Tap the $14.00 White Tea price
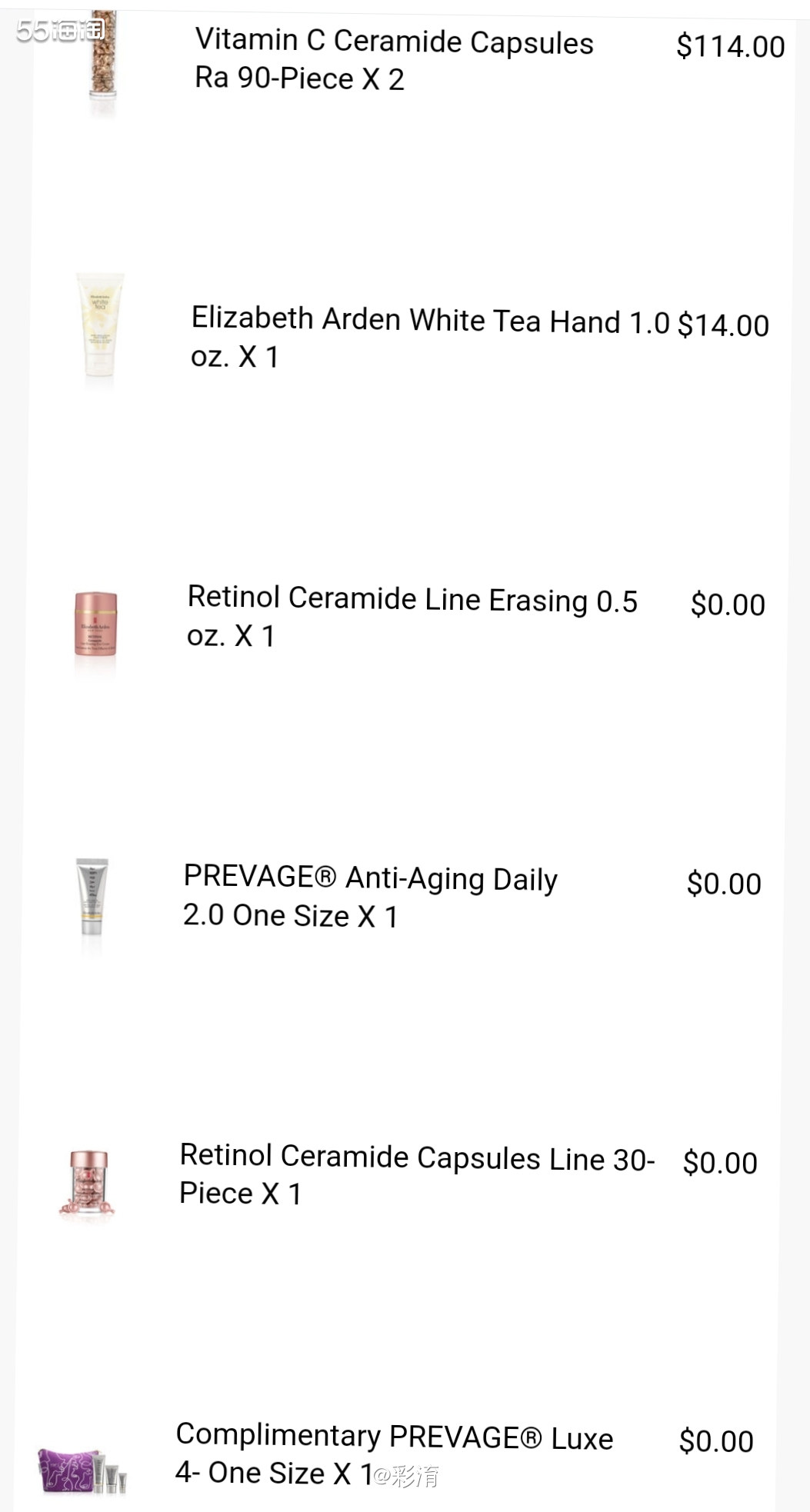 [x=723, y=325]
